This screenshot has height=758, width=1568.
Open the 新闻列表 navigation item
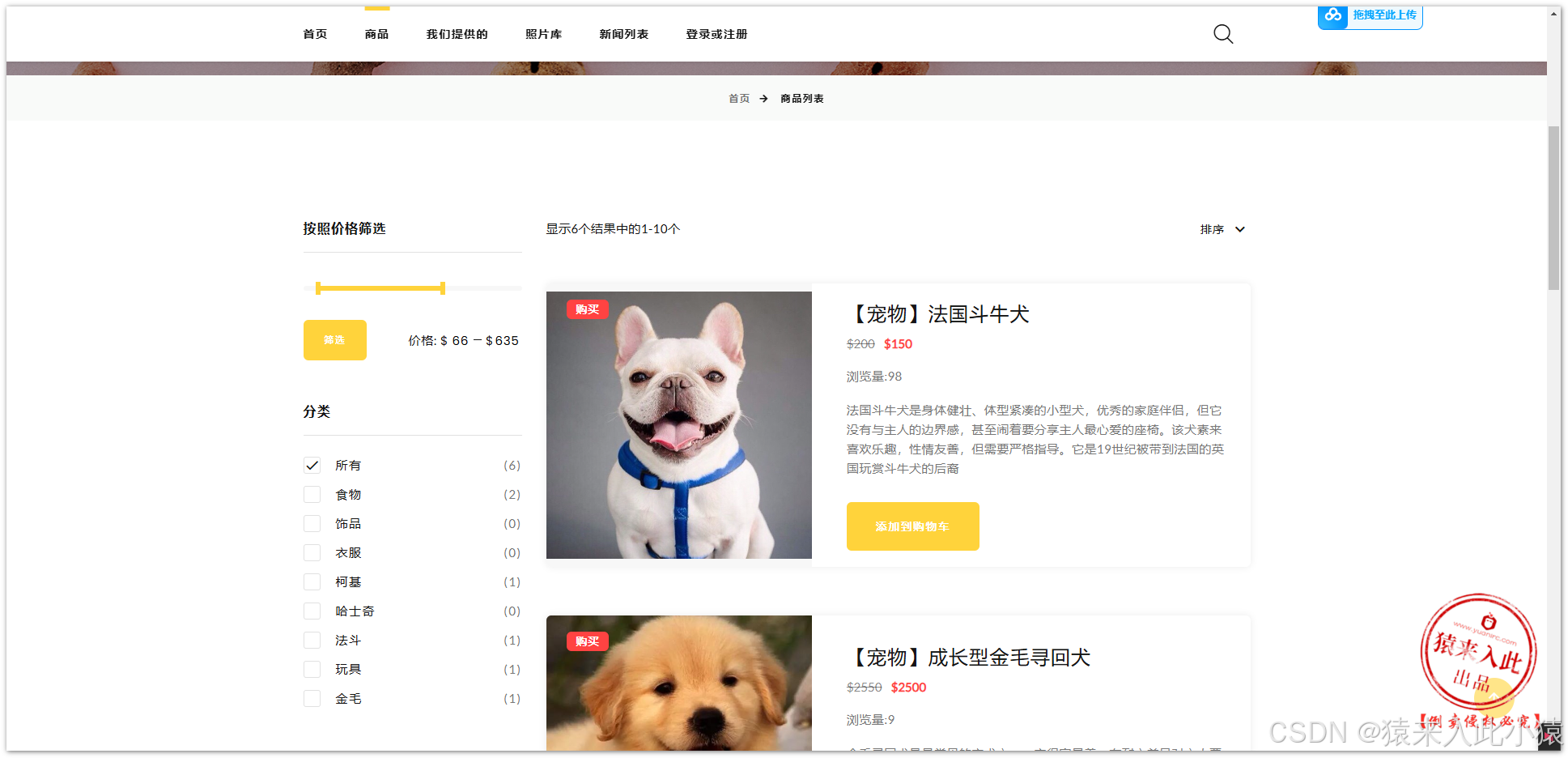623,33
